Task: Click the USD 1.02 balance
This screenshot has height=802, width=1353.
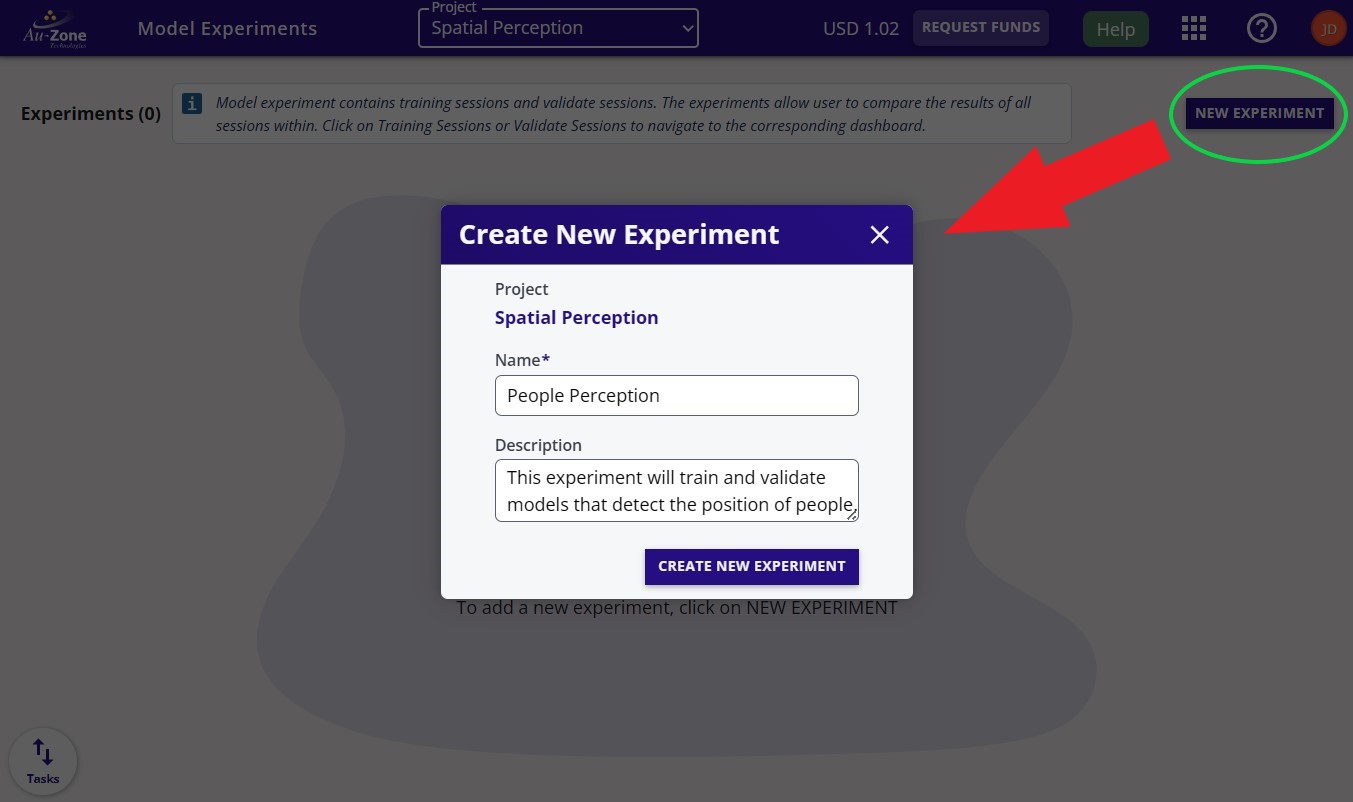Action: (860, 29)
